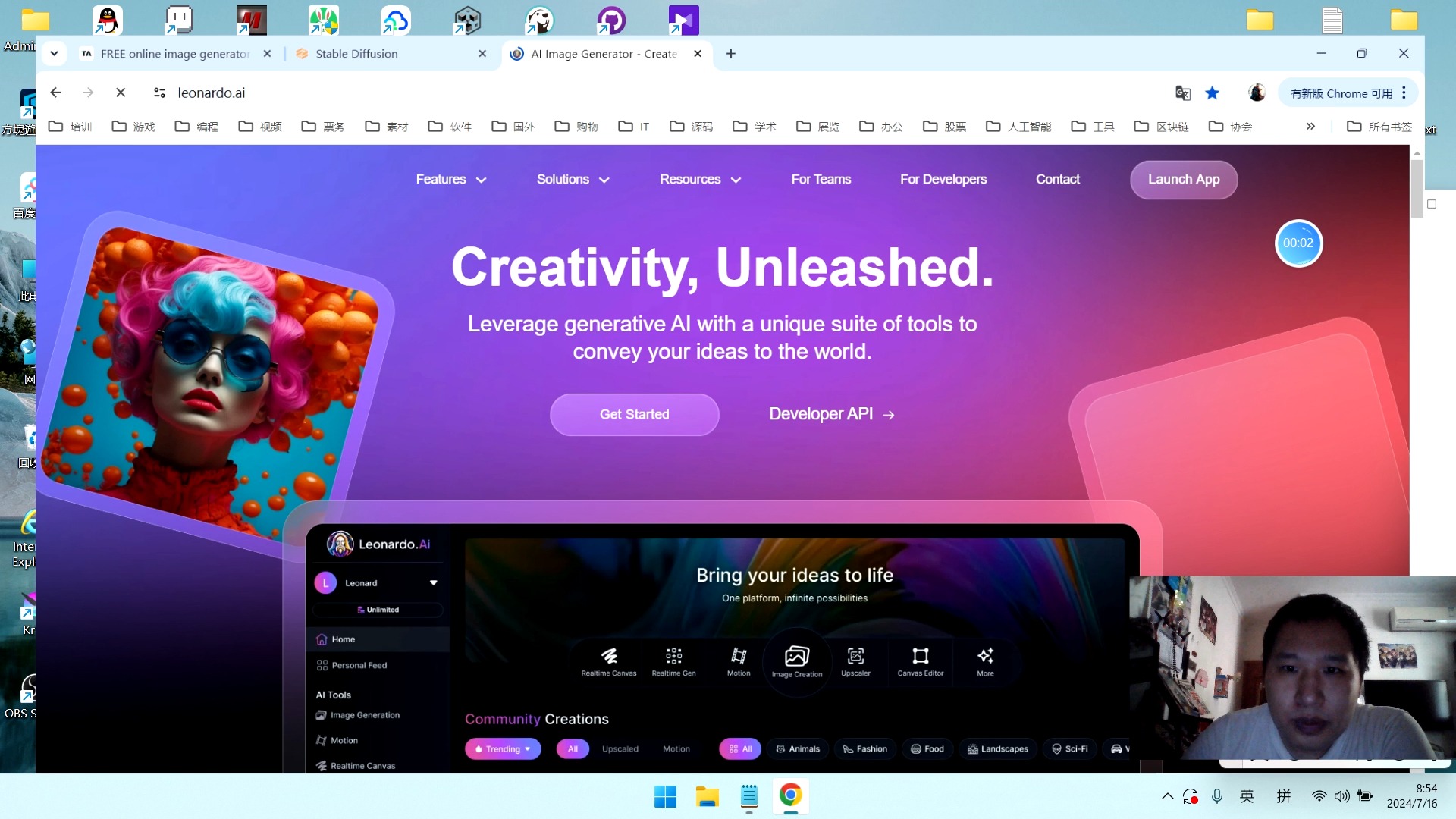Select the Sci-Fi category chip

[x=1070, y=749]
